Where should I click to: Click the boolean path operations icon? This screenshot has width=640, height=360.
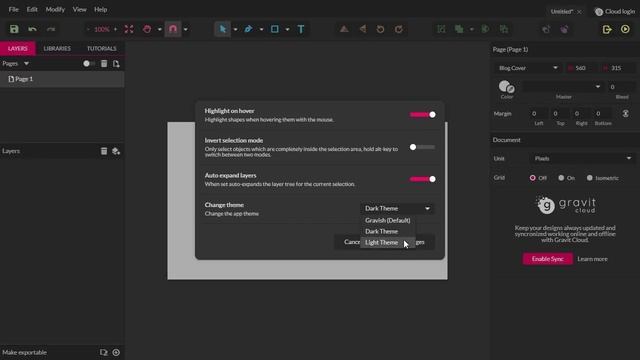click(459, 29)
